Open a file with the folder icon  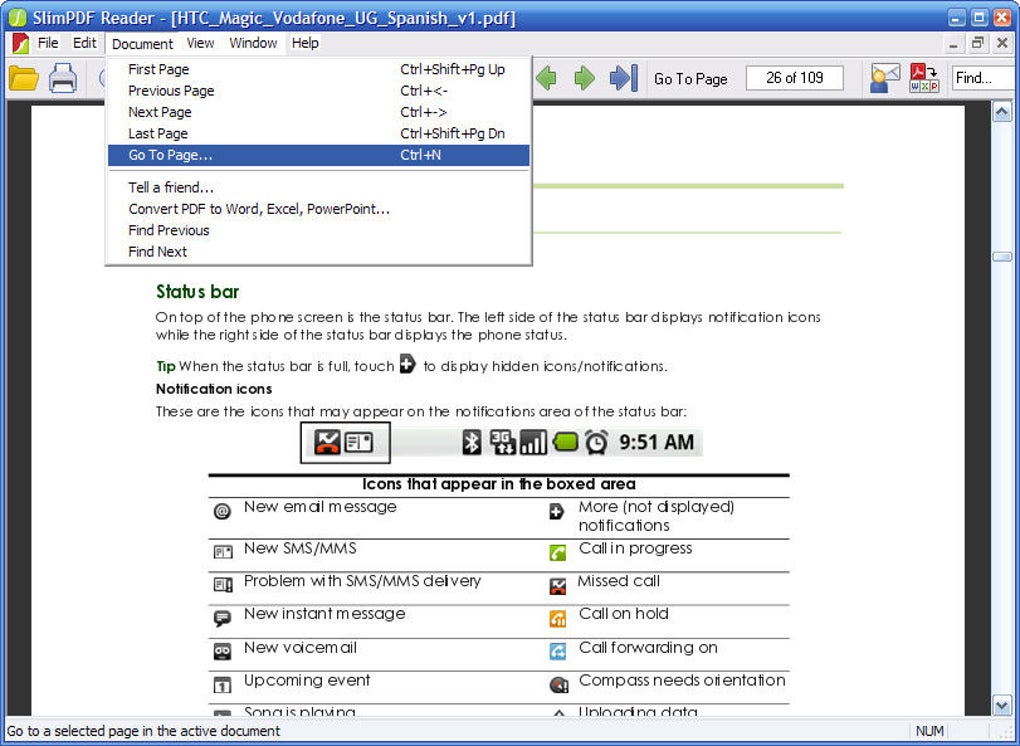tap(24, 78)
